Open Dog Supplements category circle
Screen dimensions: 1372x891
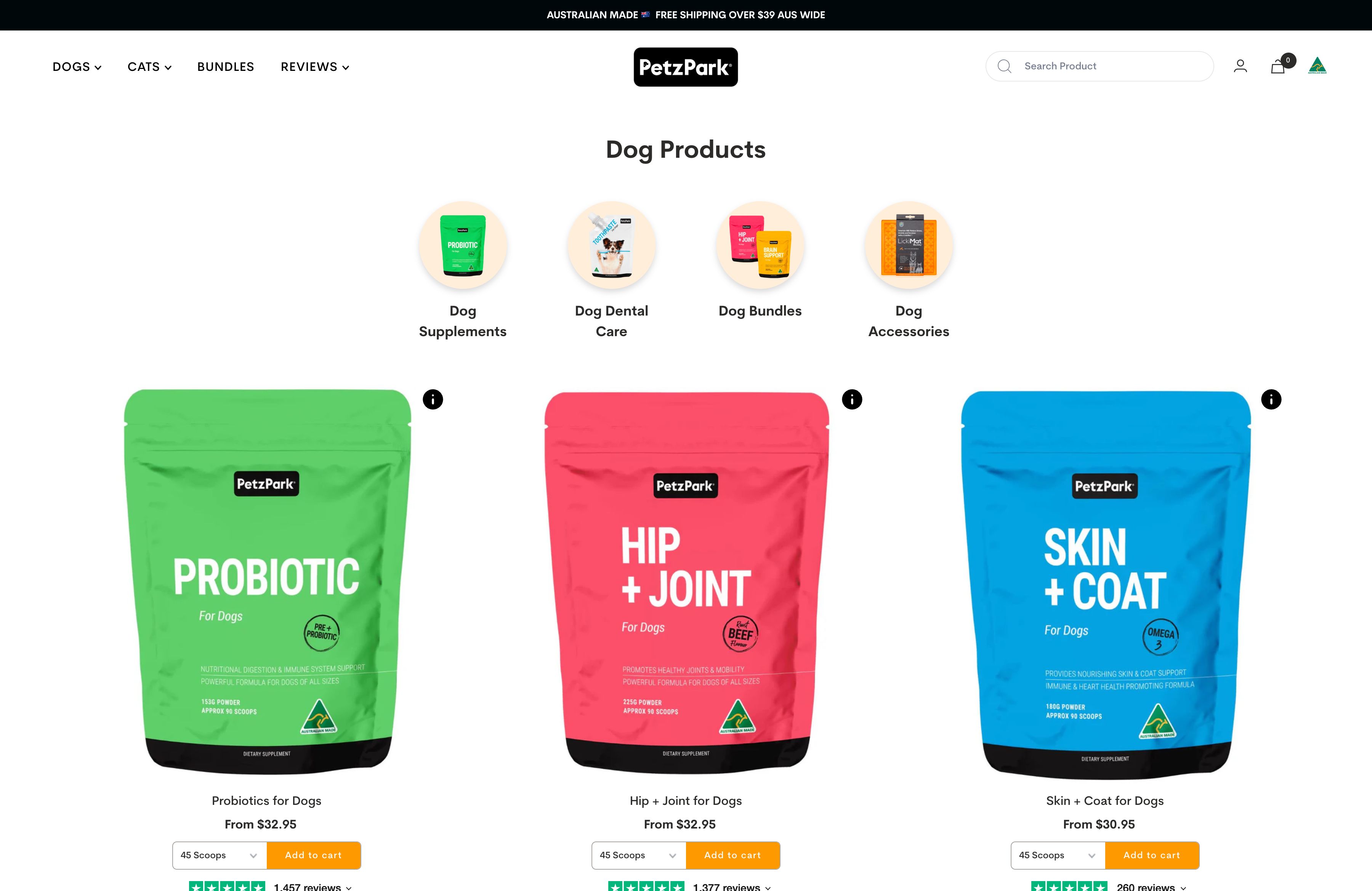pyautogui.click(x=463, y=245)
